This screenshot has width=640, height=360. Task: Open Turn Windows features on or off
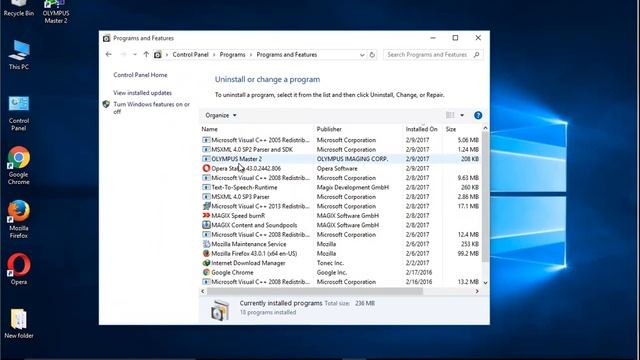pyautogui.click(x=151, y=108)
